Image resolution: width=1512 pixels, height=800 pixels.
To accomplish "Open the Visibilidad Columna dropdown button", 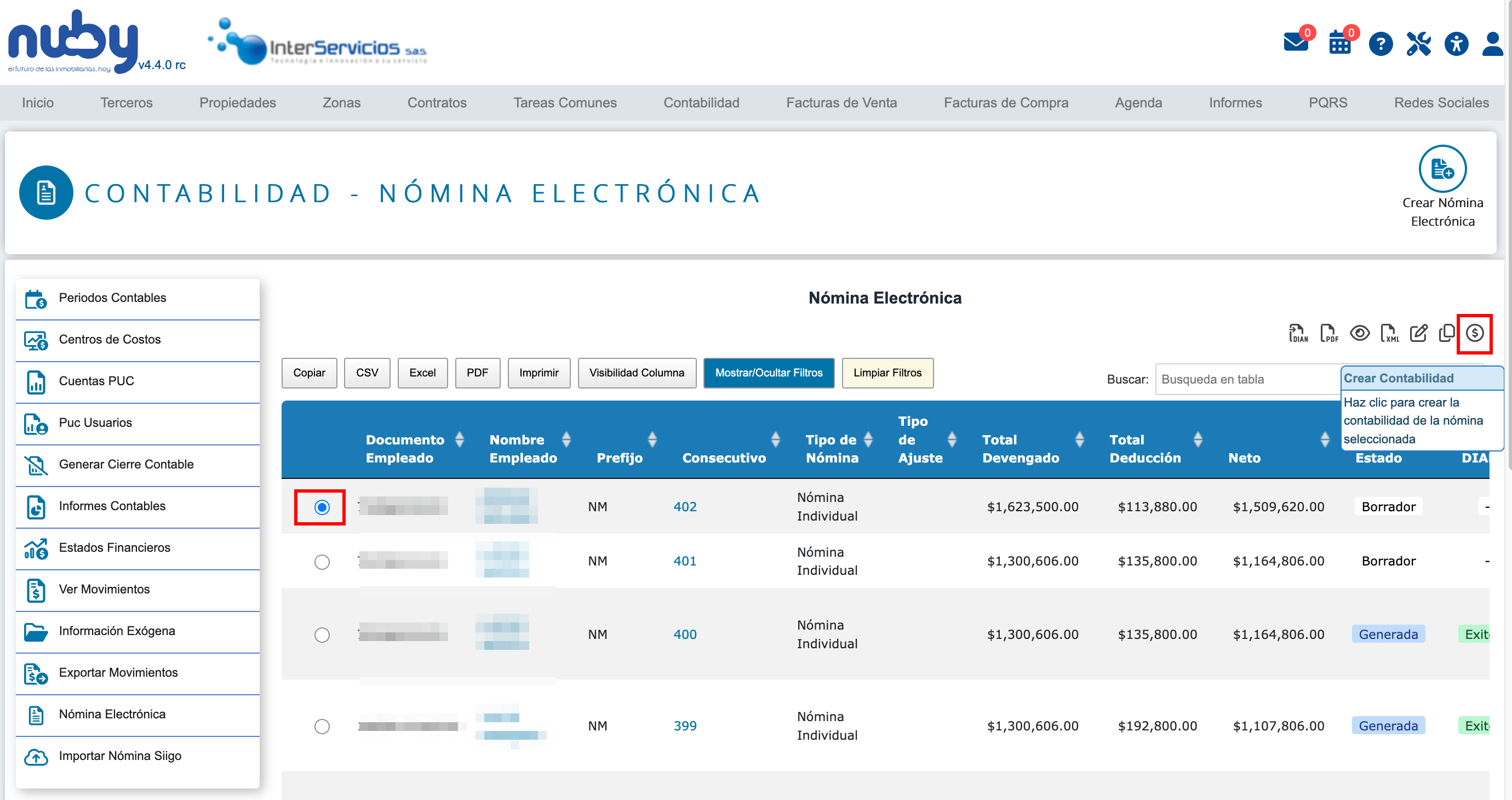I will tap(636, 373).
